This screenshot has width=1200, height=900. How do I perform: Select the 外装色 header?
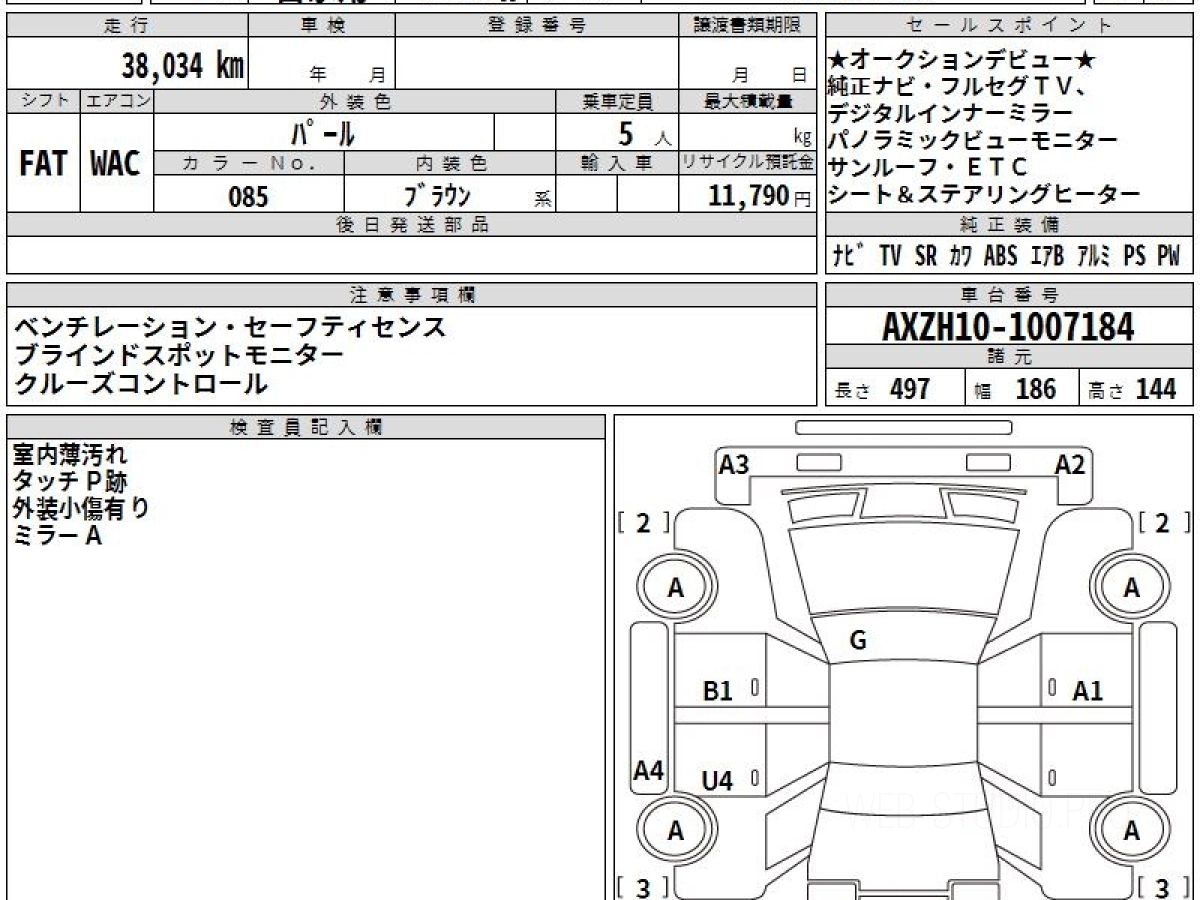click(x=355, y=101)
